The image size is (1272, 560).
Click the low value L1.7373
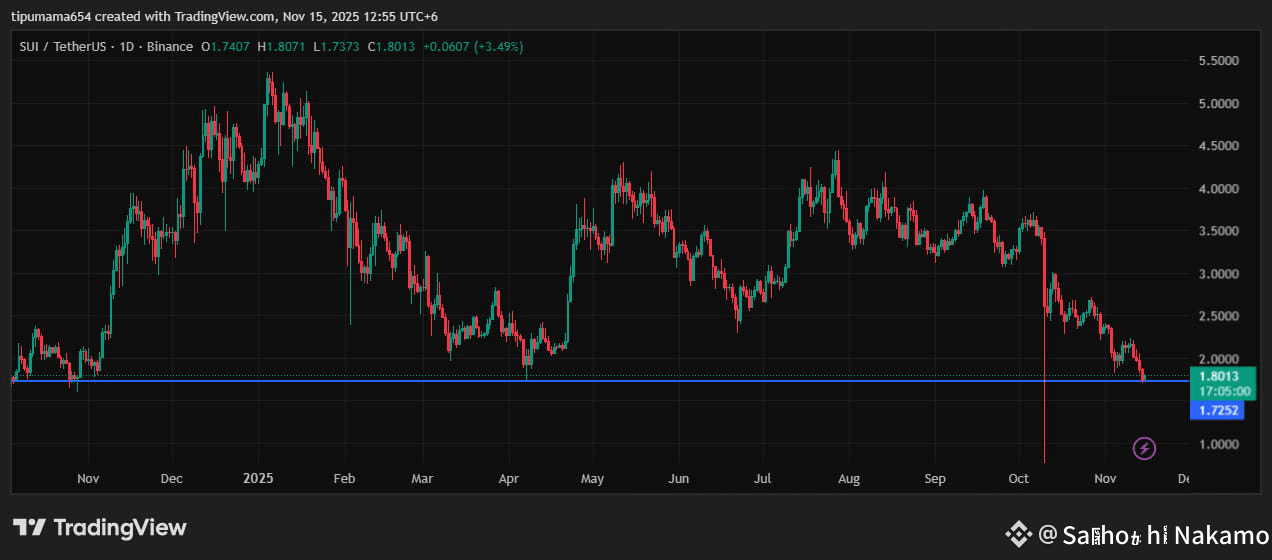(x=338, y=47)
